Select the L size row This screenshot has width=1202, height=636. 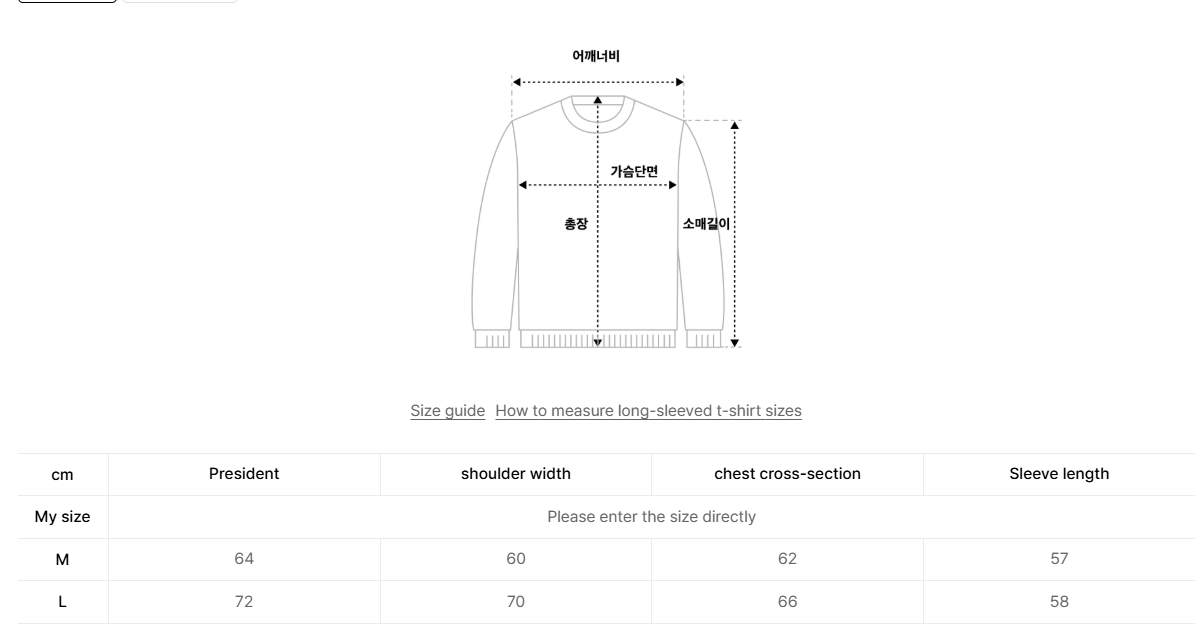60,601
